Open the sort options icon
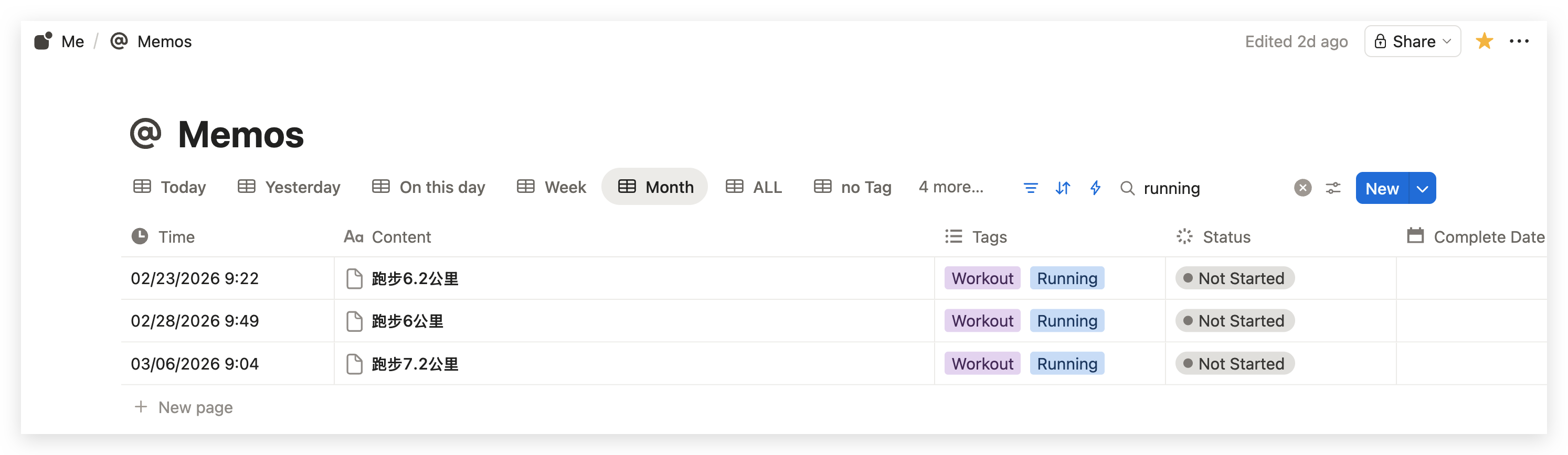This screenshot has height=455, width=1568. pos(1062,188)
